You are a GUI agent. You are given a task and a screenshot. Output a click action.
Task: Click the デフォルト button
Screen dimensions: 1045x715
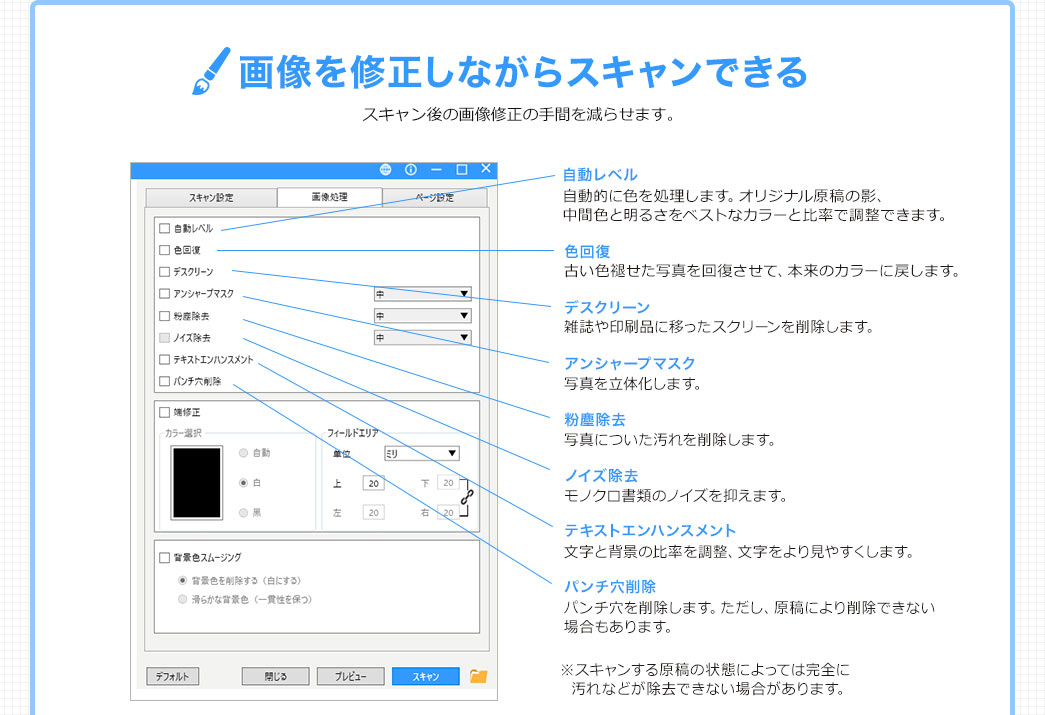tap(173, 676)
